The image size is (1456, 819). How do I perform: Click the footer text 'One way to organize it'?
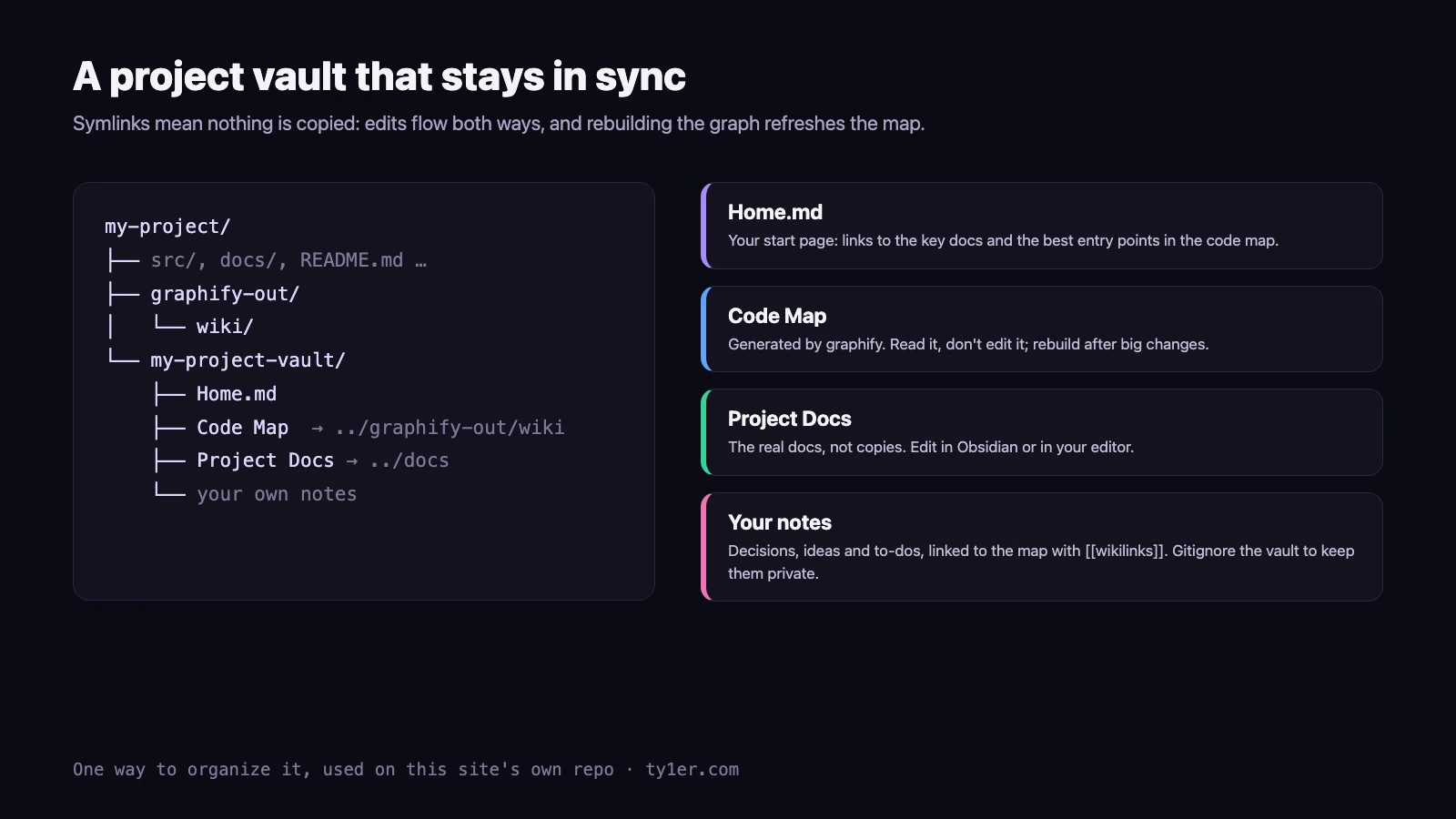coord(191,770)
